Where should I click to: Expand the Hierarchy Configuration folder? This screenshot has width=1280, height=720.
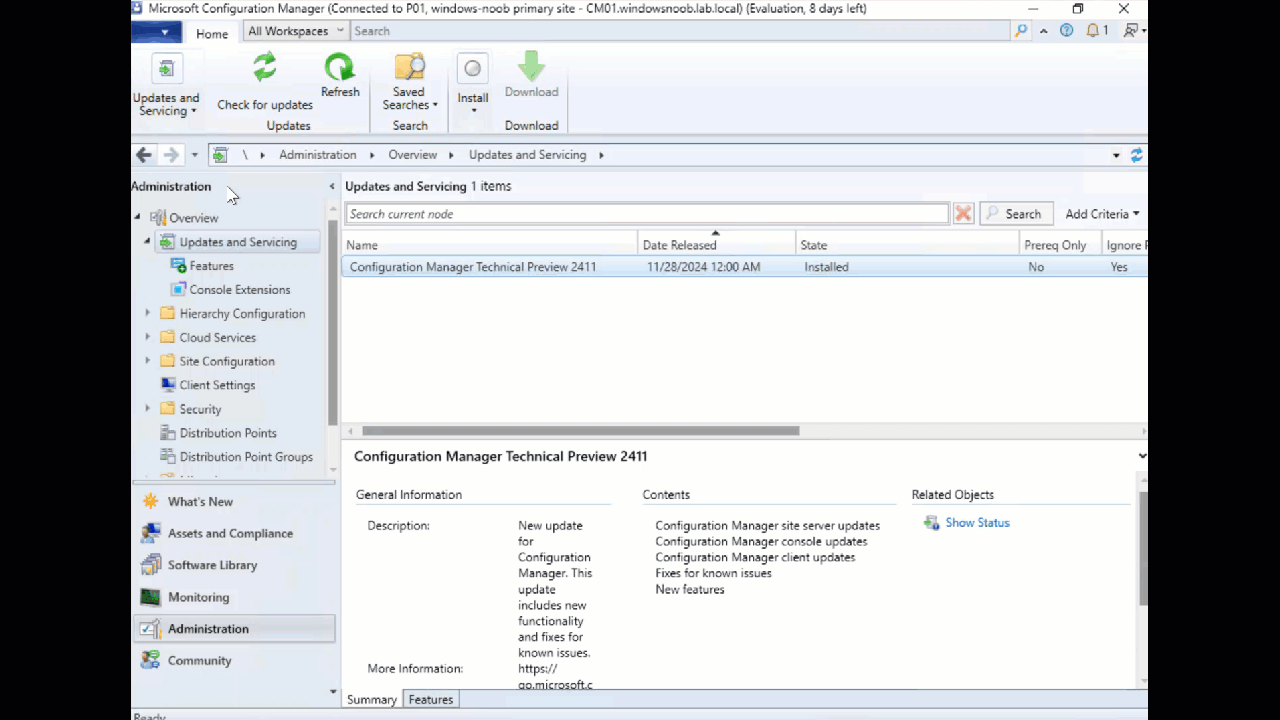[x=148, y=314]
